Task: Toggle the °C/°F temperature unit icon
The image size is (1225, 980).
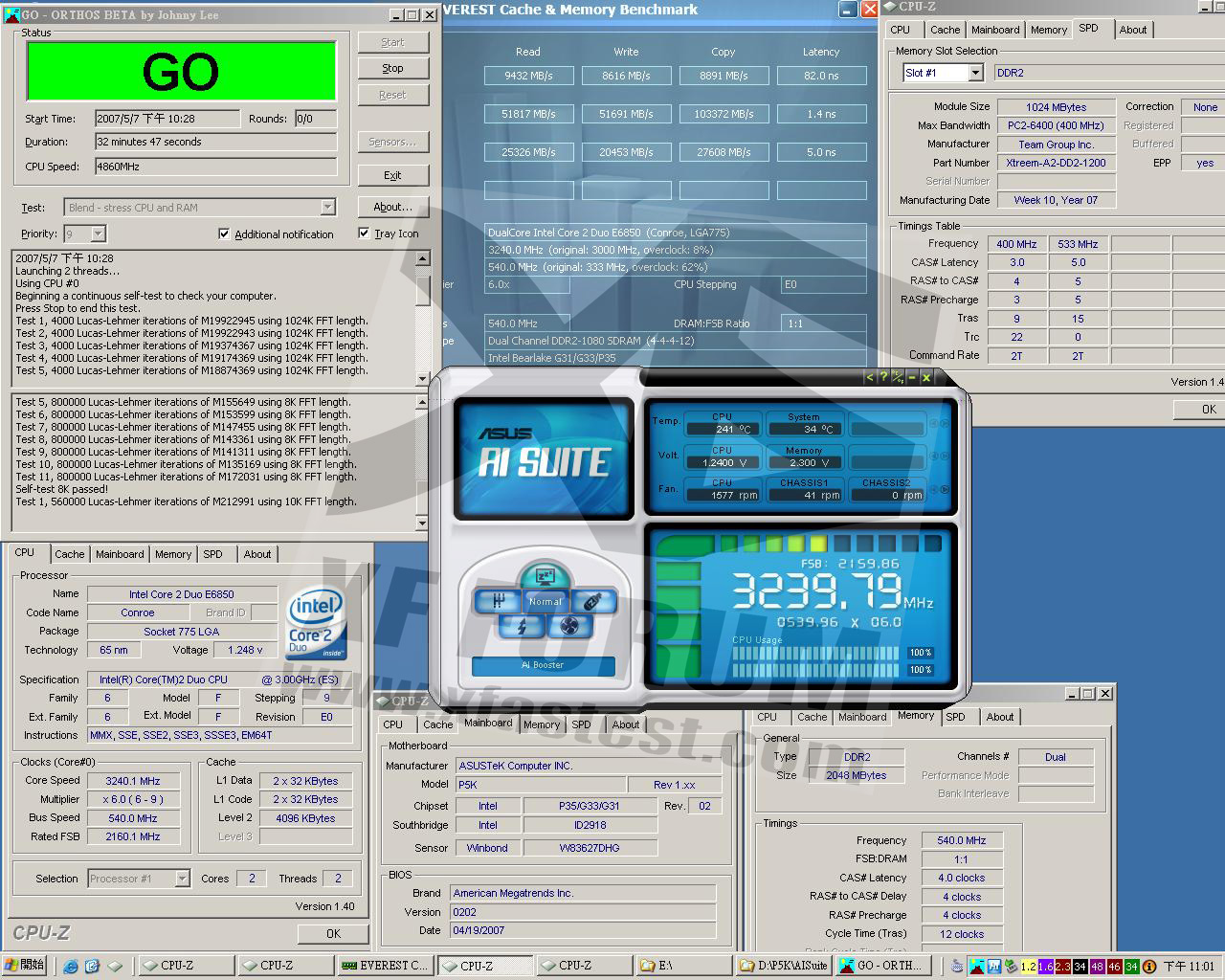Action: tap(898, 377)
